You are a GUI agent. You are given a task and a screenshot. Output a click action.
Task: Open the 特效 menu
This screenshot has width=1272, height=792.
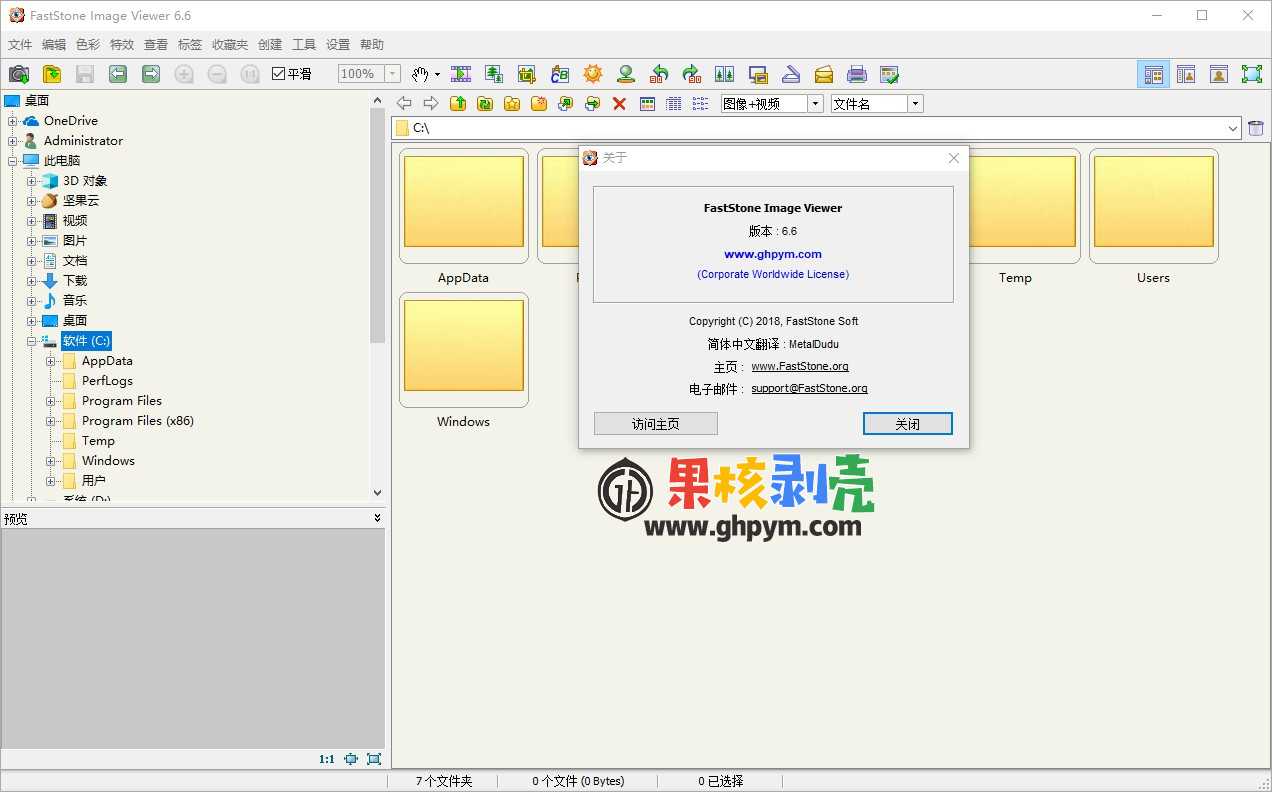click(122, 45)
